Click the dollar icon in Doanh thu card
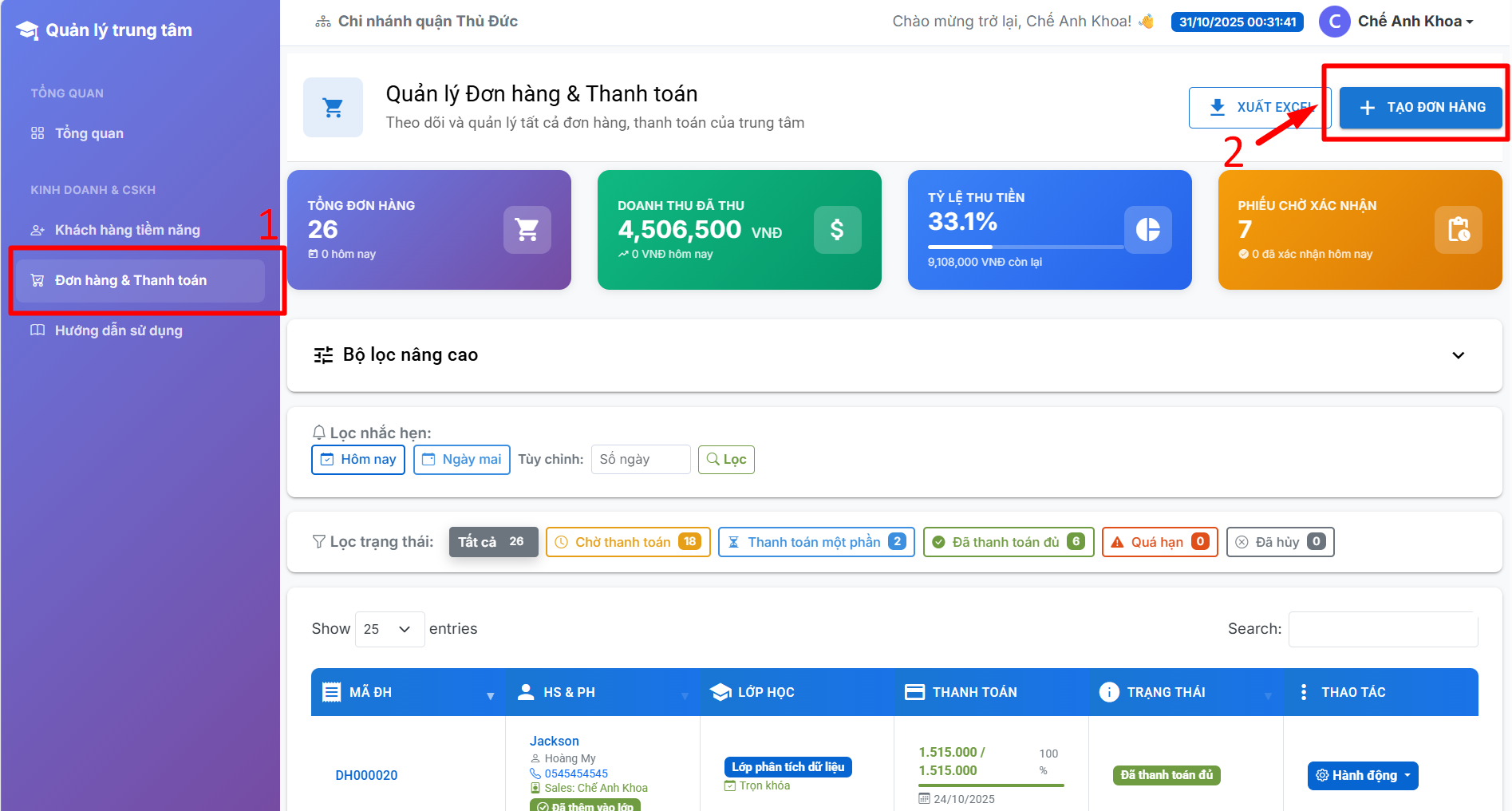Image resolution: width=1512 pixels, height=811 pixels. click(837, 230)
